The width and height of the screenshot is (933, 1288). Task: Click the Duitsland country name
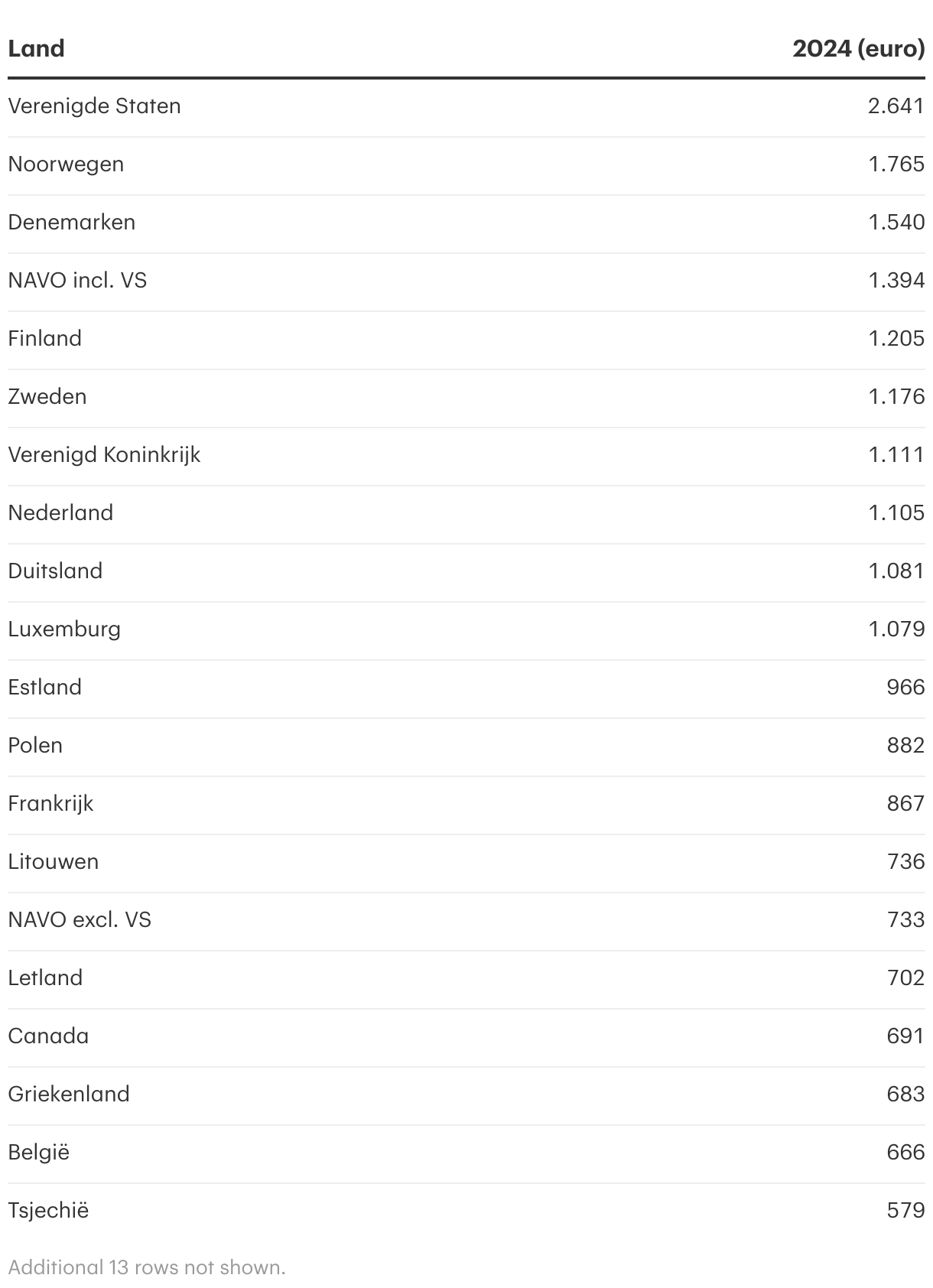tap(55, 571)
